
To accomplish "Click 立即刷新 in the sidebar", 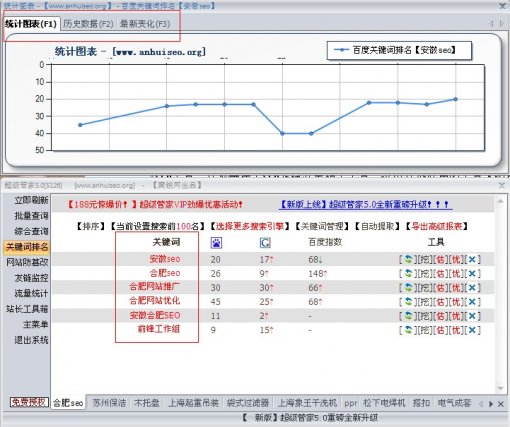I will point(31,200).
